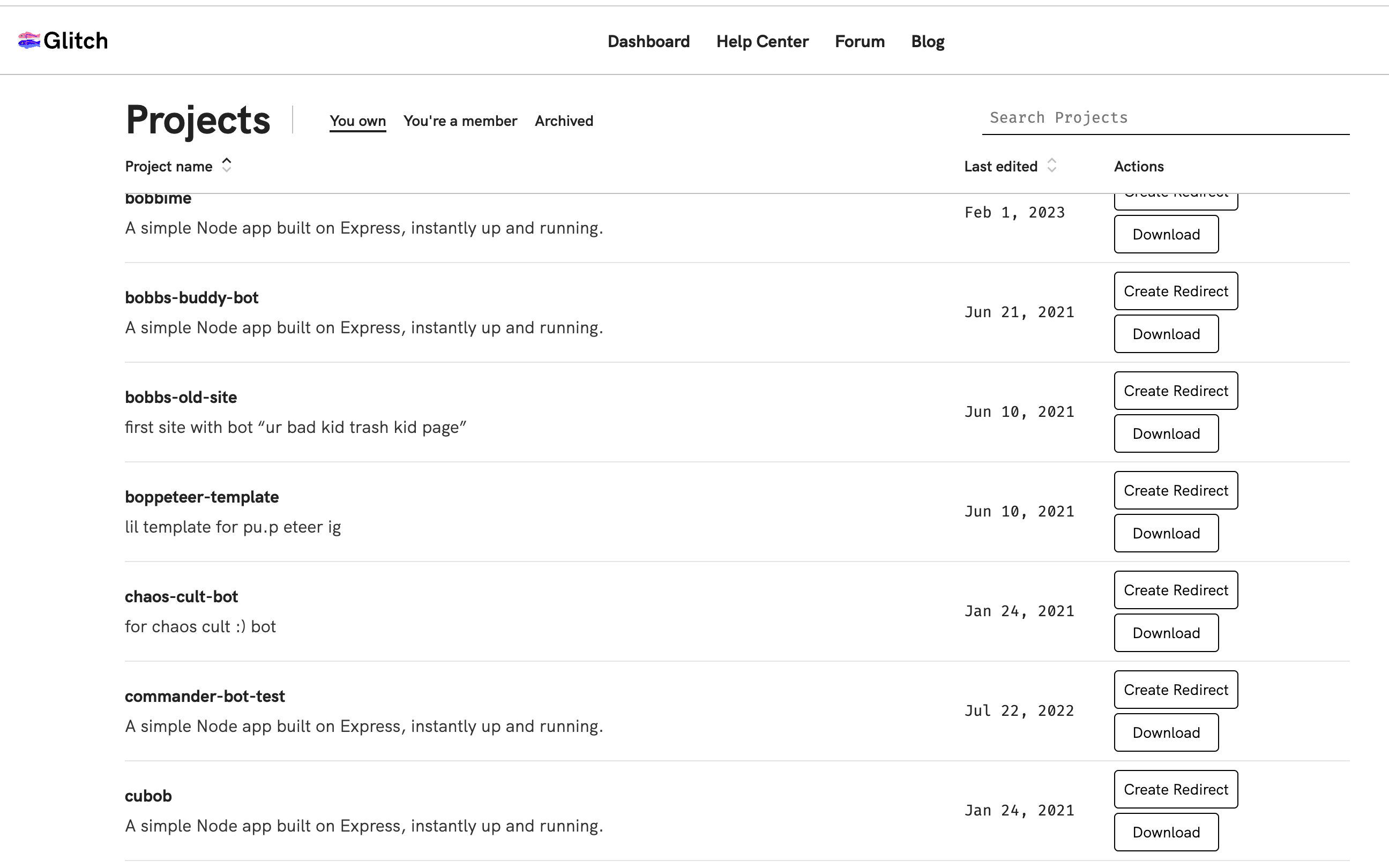Show Archived projects tab
The height and width of the screenshot is (868, 1389).
coord(564,121)
